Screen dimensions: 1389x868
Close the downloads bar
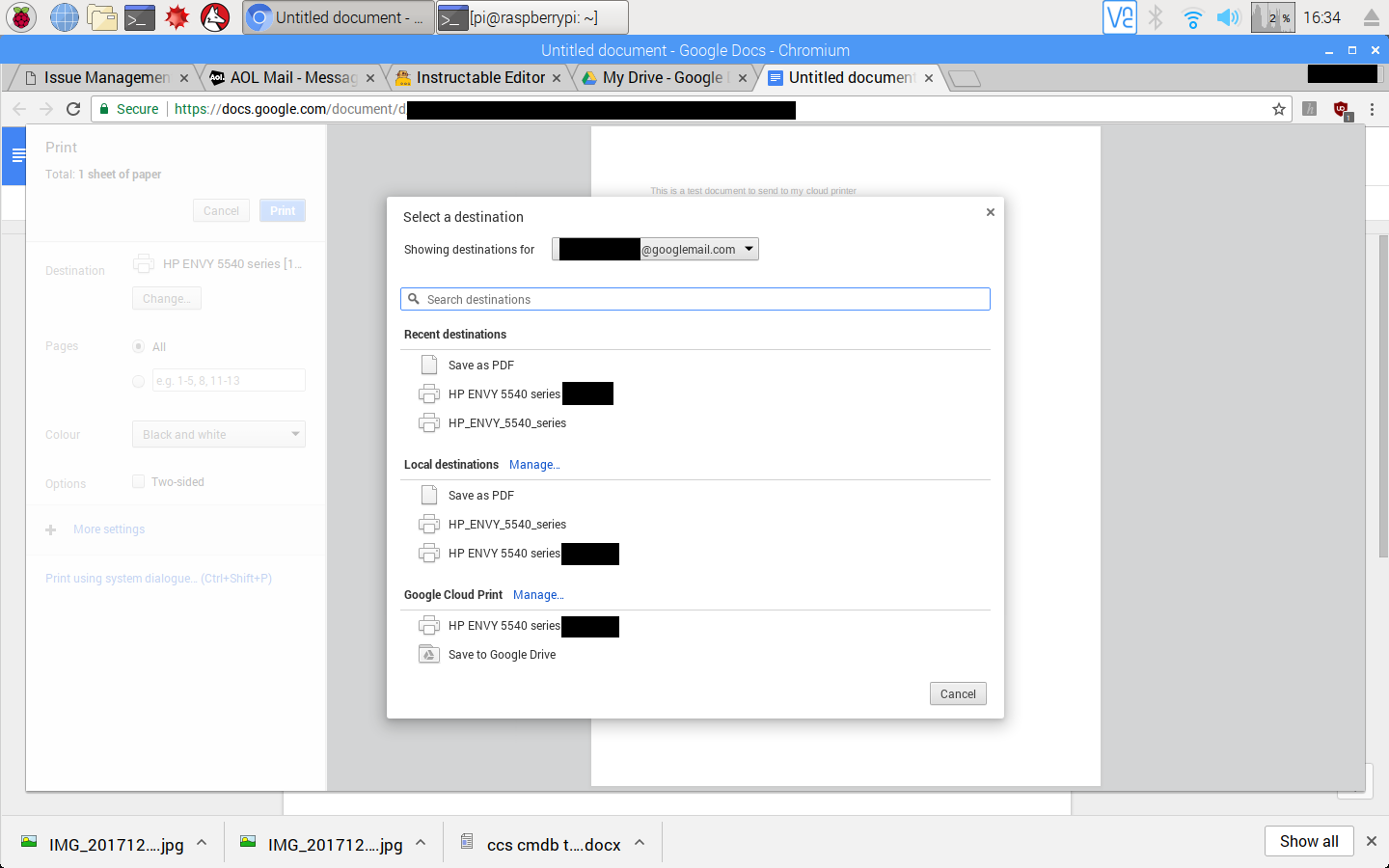coord(1372,841)
